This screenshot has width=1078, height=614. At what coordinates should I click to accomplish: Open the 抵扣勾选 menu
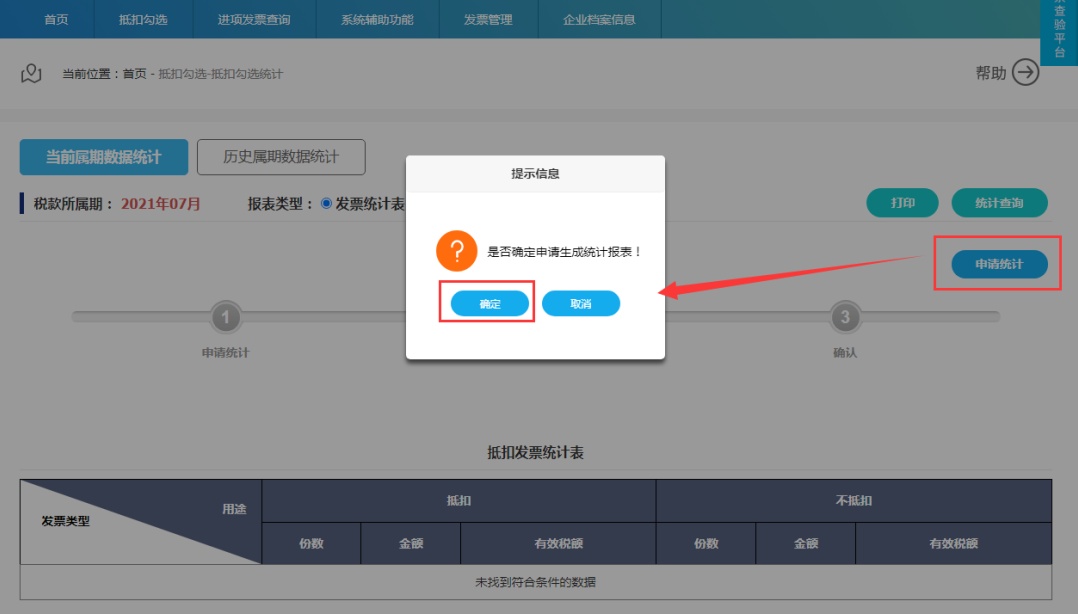pos(143,20)
